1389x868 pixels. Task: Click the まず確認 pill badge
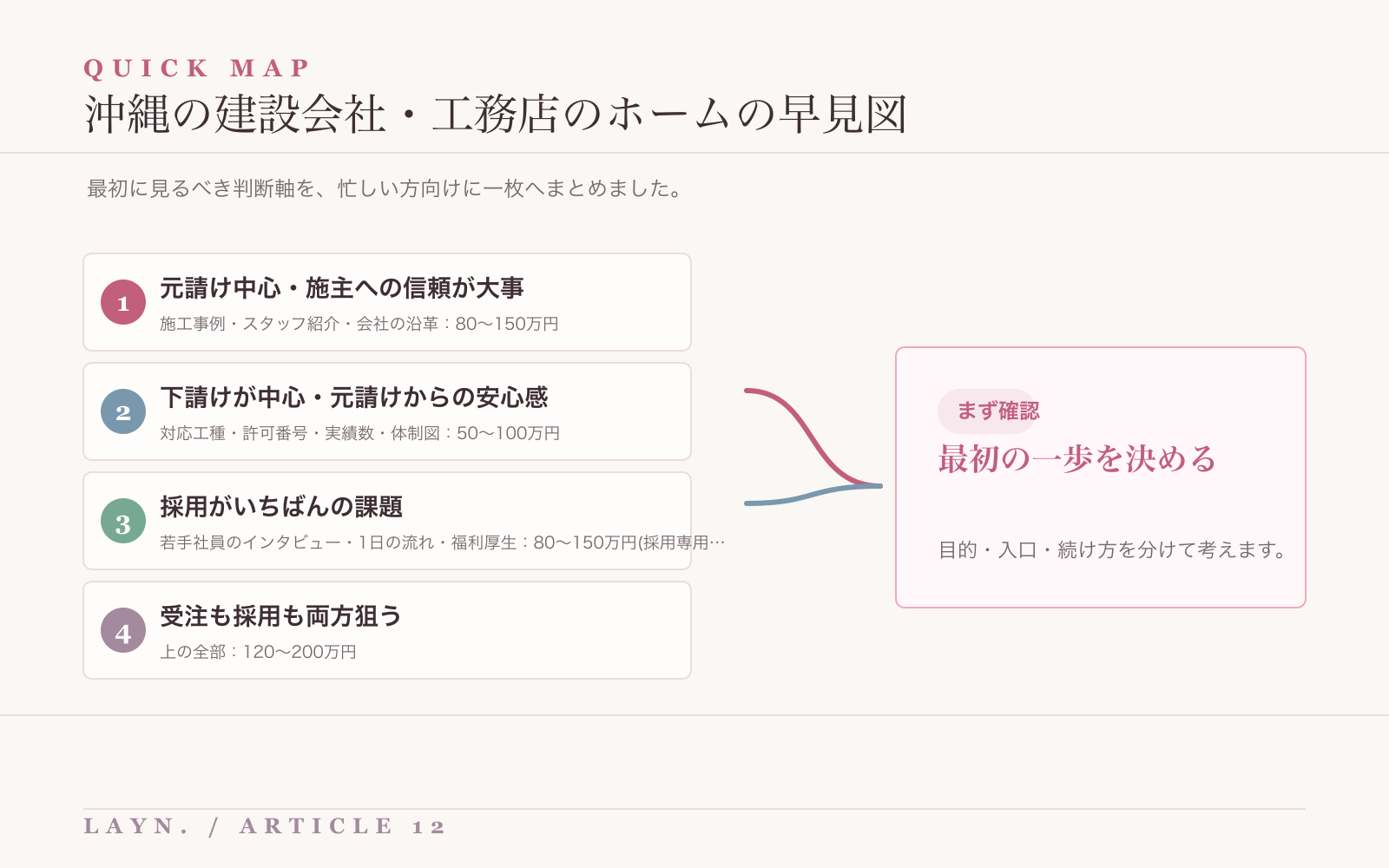pyautogui.click(x=988, y=411)
